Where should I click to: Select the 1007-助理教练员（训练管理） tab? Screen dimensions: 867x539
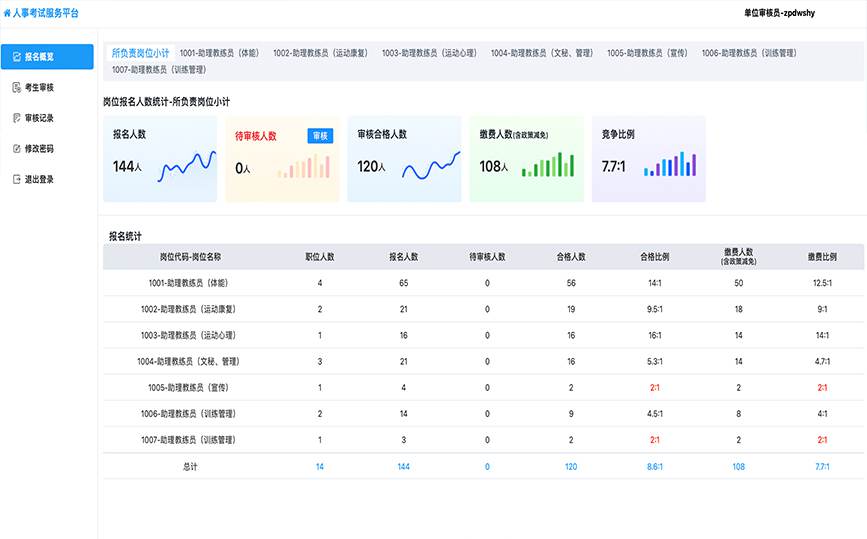159,70
